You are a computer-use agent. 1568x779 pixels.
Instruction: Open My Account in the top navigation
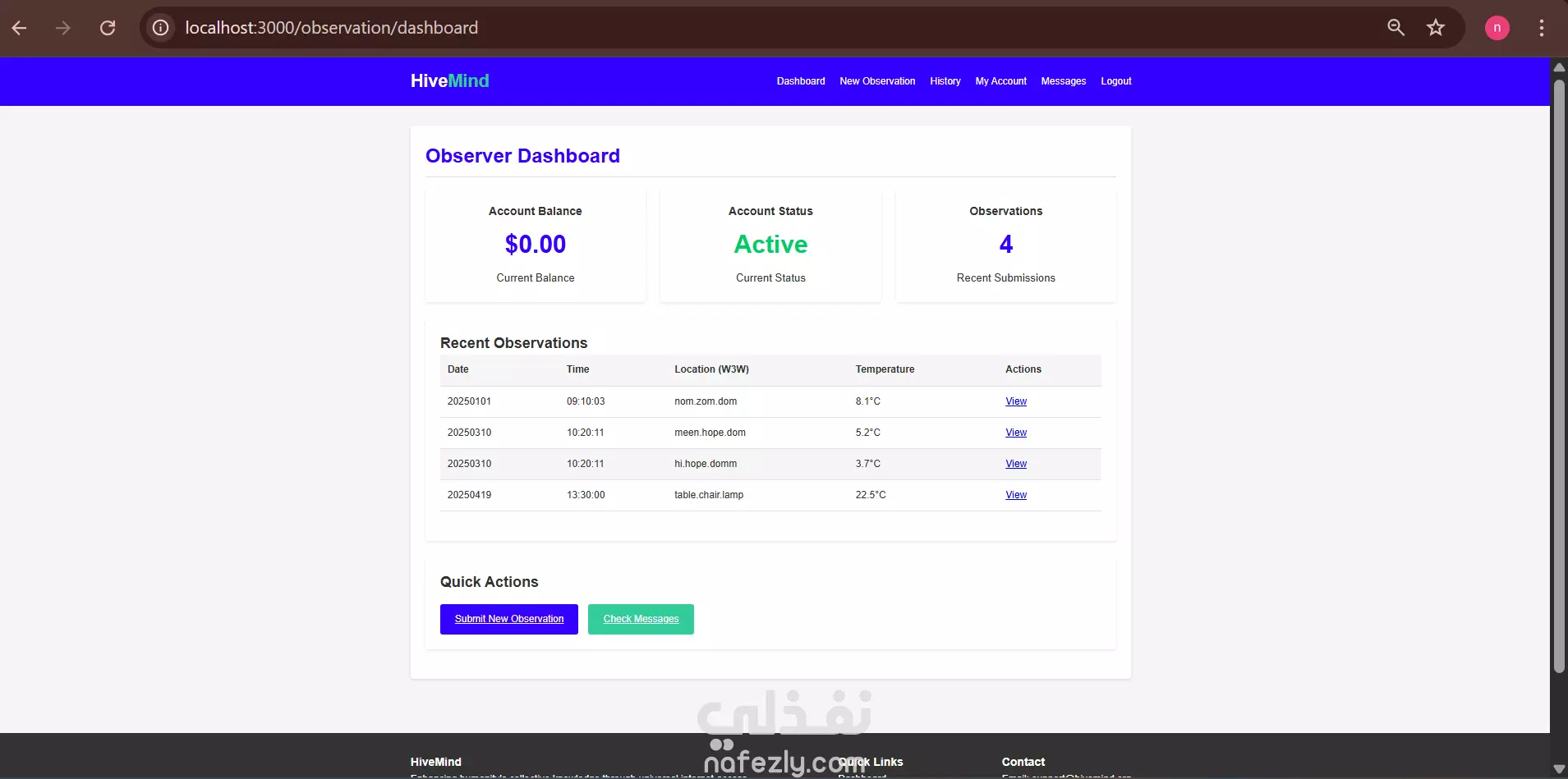point(1001,81)
